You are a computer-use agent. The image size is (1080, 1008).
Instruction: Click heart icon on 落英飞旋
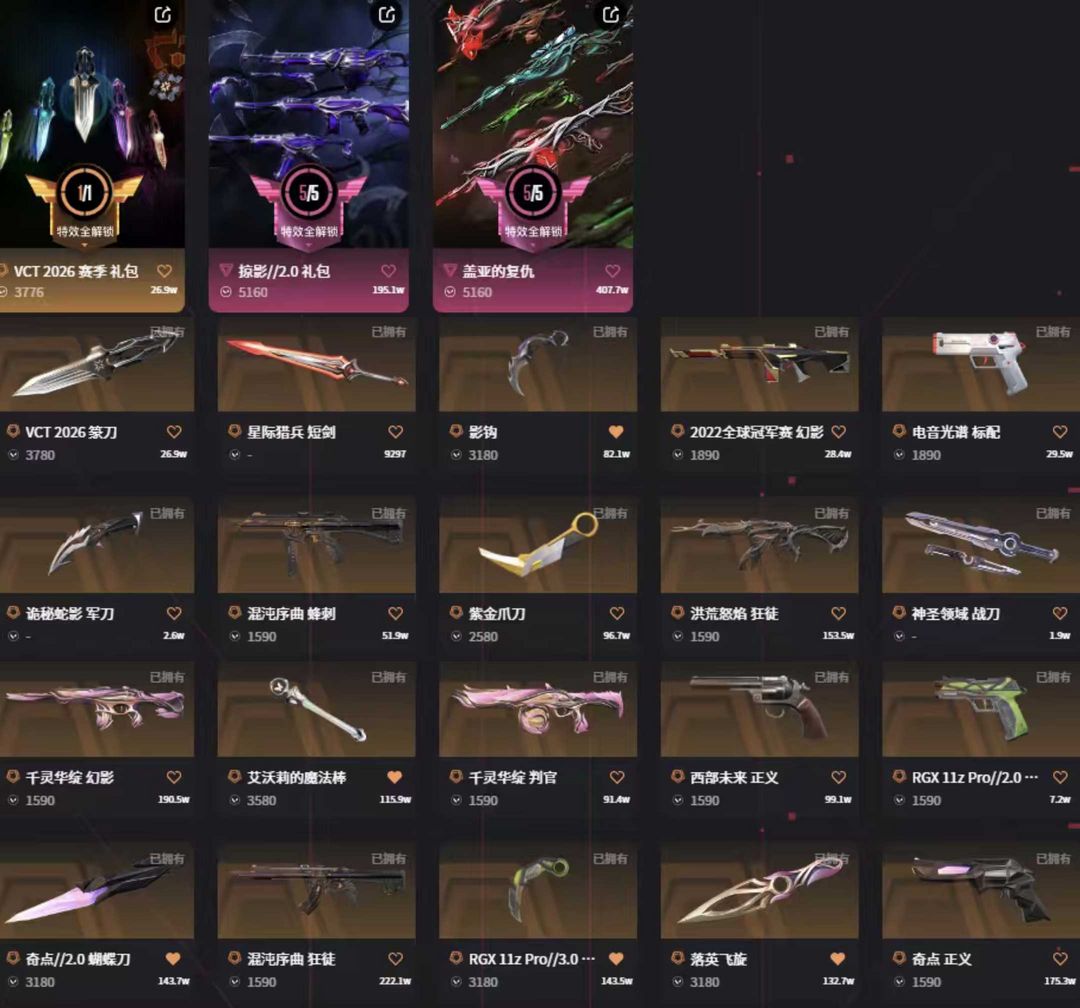coord(838,958)
